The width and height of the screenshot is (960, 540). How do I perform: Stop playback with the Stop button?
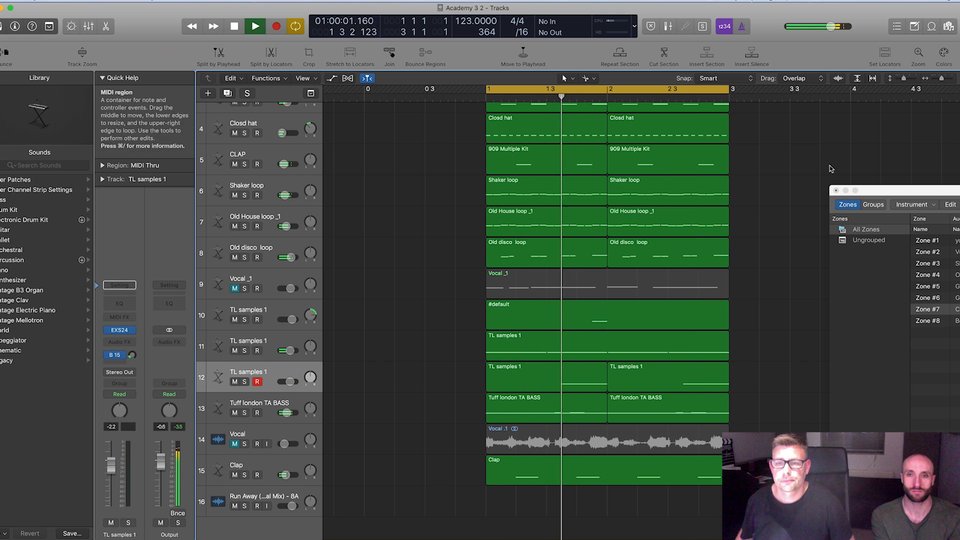click(234, 26)
